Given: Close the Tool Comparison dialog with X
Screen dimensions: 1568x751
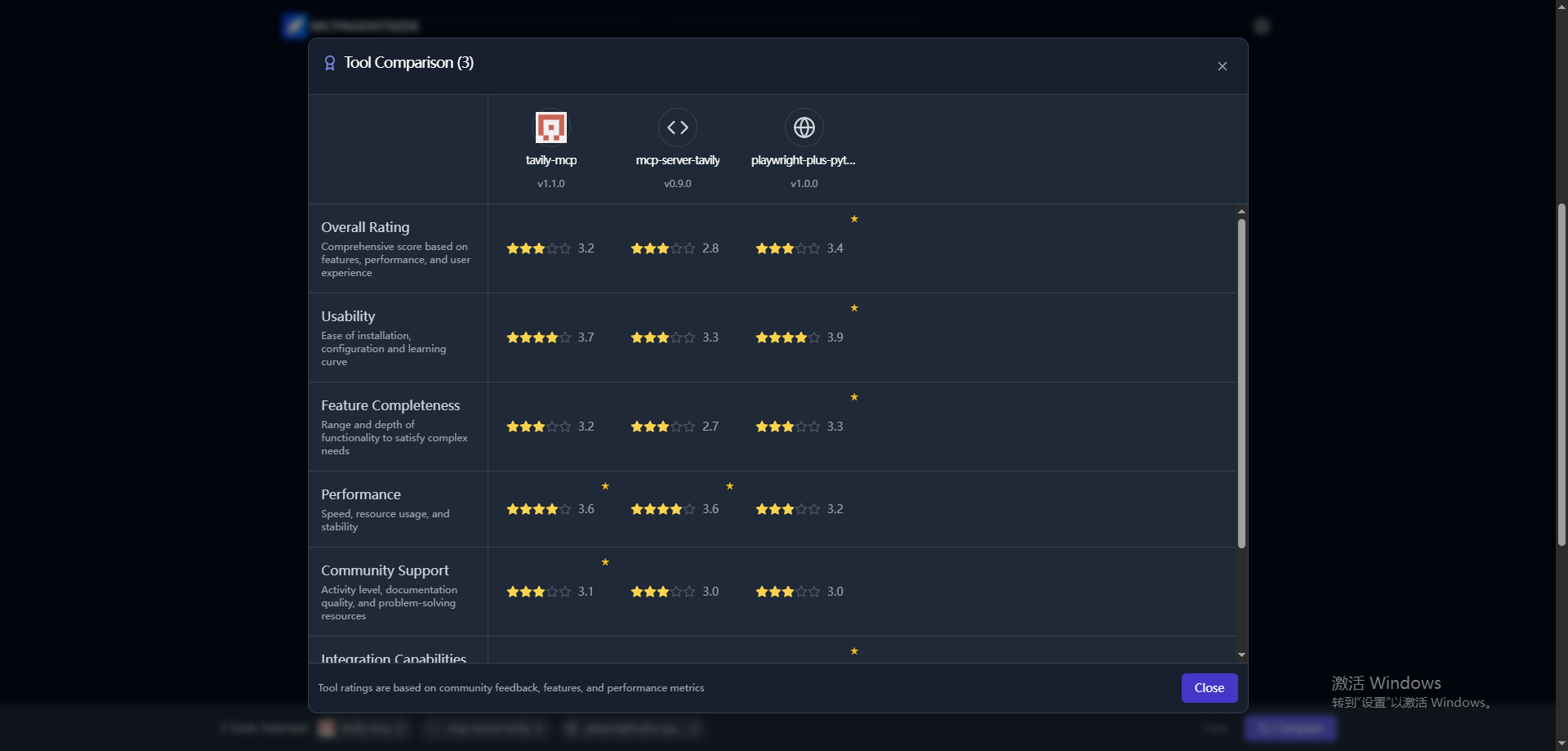Looking at the screenshot, I should [x=1222, y=66].
